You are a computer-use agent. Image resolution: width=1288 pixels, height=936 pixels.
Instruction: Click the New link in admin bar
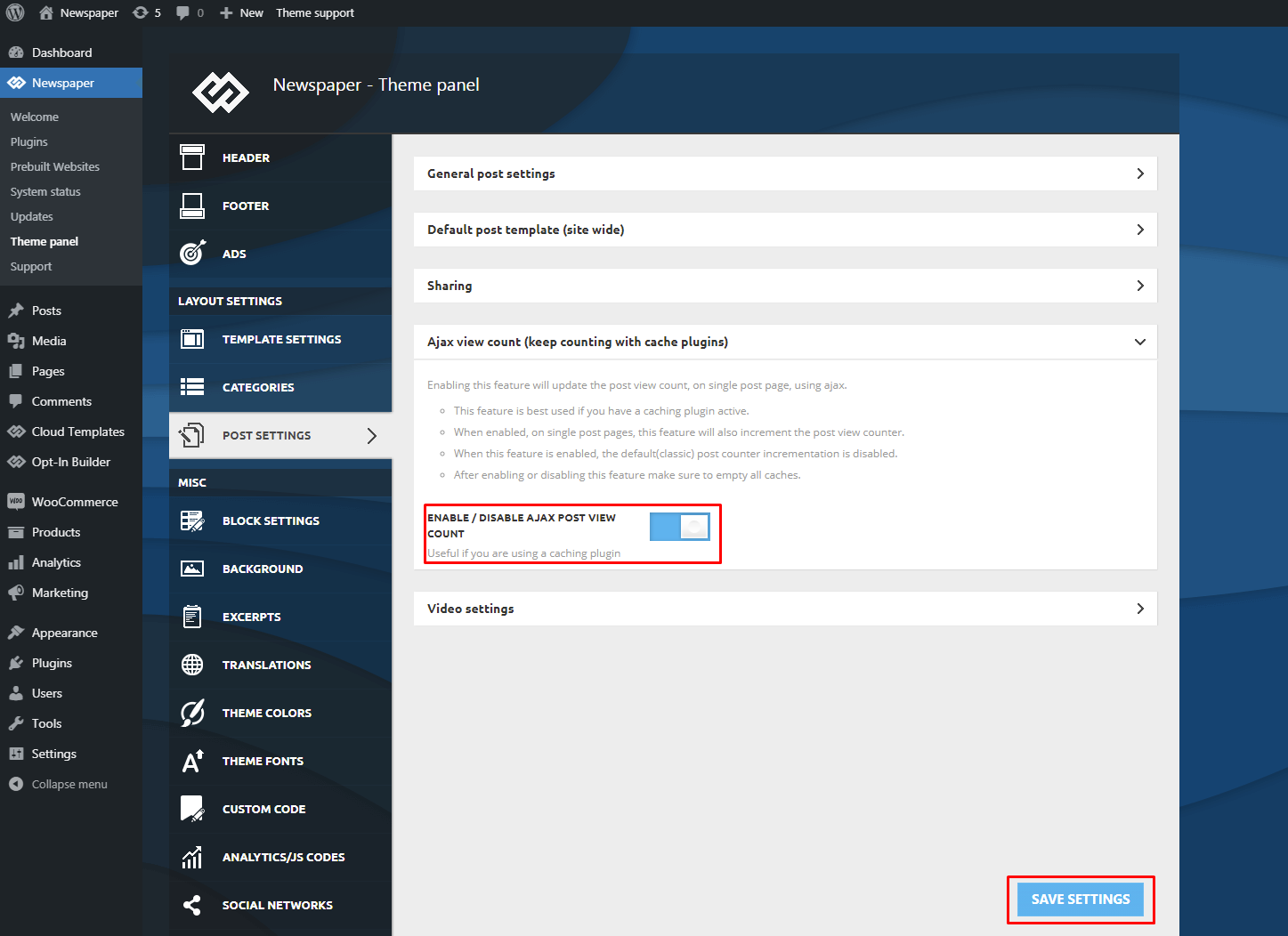(x=241, y=12)
